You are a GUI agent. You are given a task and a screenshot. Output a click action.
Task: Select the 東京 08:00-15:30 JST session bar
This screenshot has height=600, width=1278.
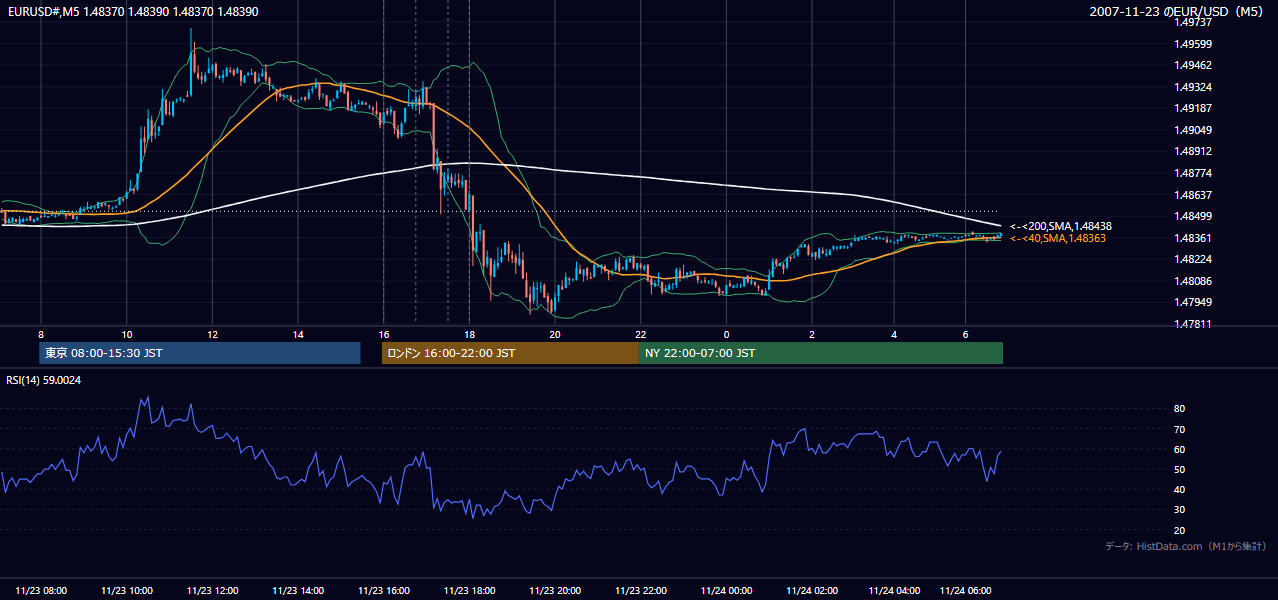pyautogui.click(x=200, y=353)
